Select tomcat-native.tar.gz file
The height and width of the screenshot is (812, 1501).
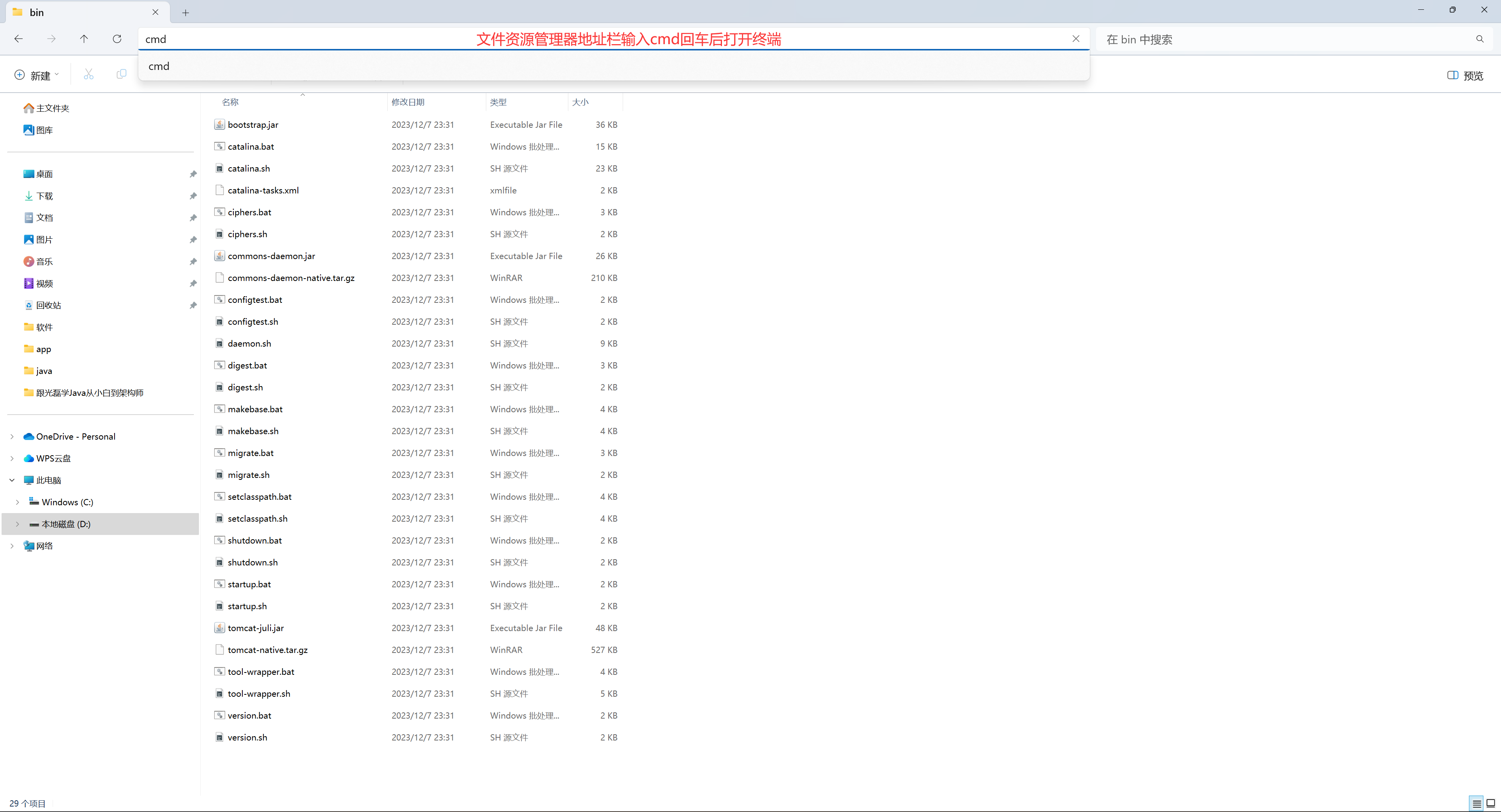267,650
